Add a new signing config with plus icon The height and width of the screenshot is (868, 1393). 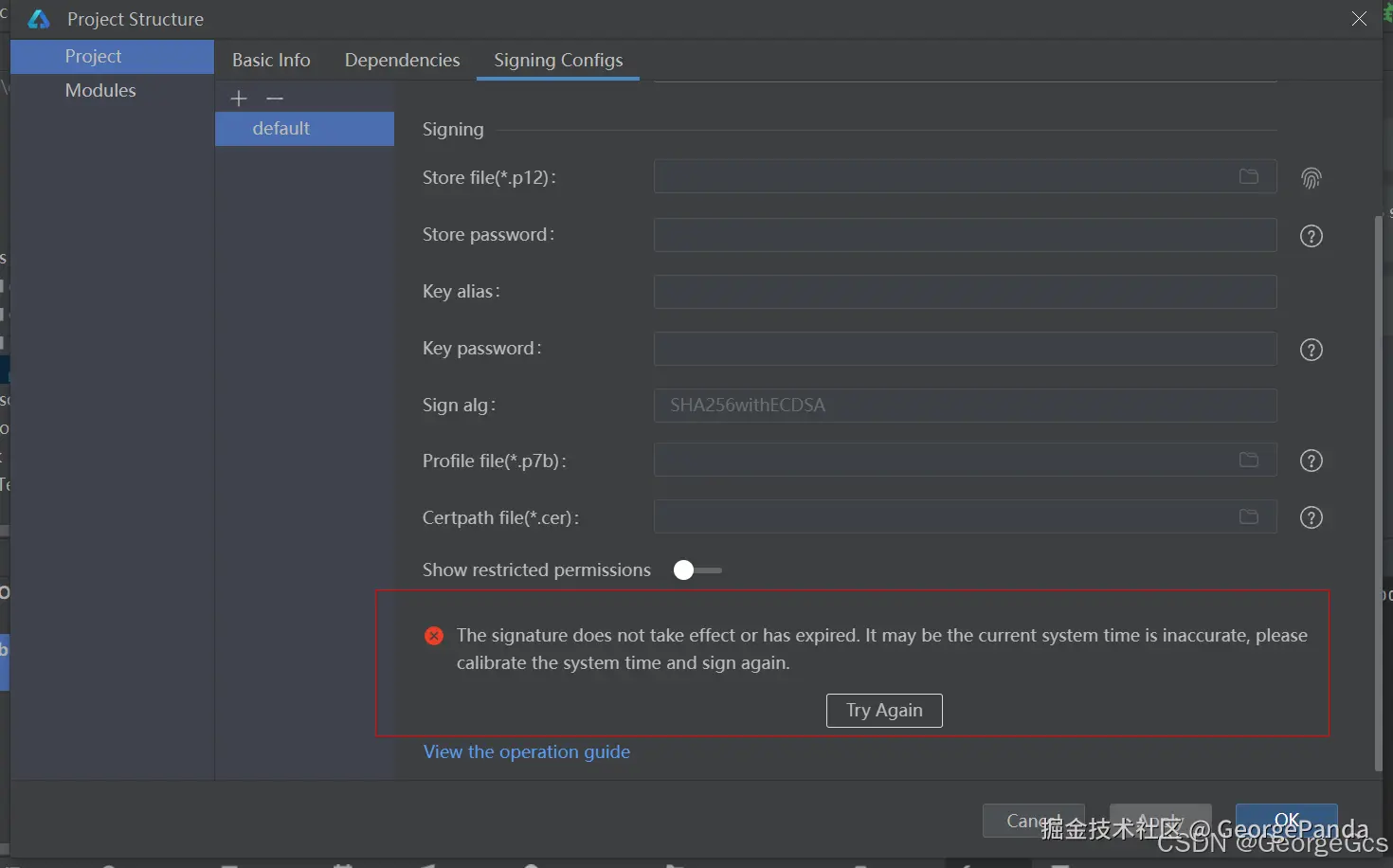[239, 99]
